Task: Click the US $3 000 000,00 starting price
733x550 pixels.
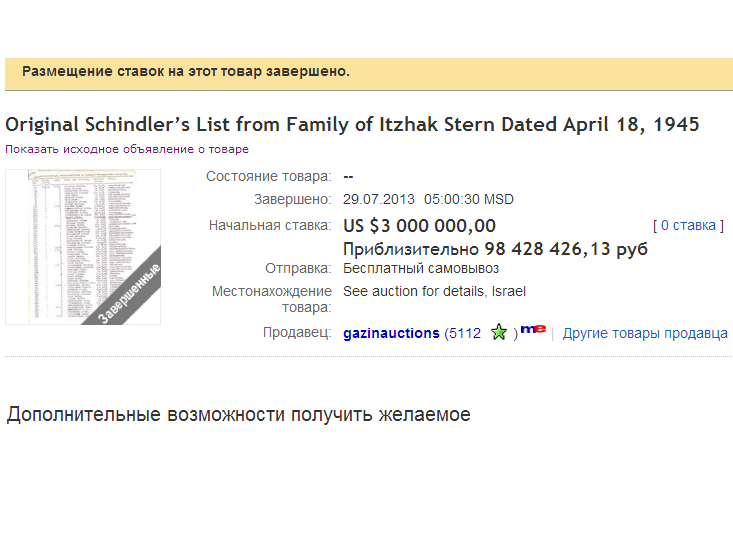Action: (x=419, y=226)
